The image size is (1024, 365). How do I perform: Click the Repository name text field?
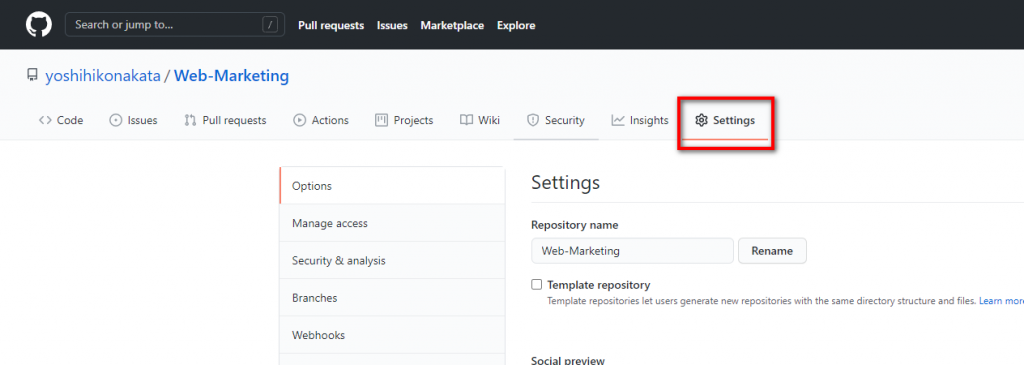(632, 251)
